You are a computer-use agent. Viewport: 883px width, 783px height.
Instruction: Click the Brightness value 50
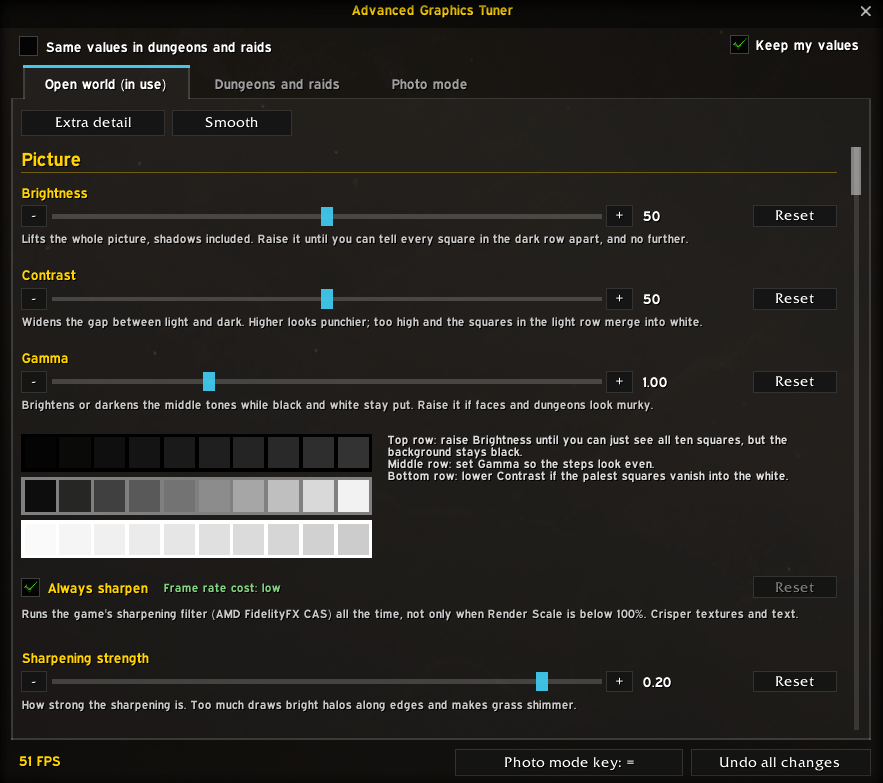pyautogui.click(x=652, y=216)
